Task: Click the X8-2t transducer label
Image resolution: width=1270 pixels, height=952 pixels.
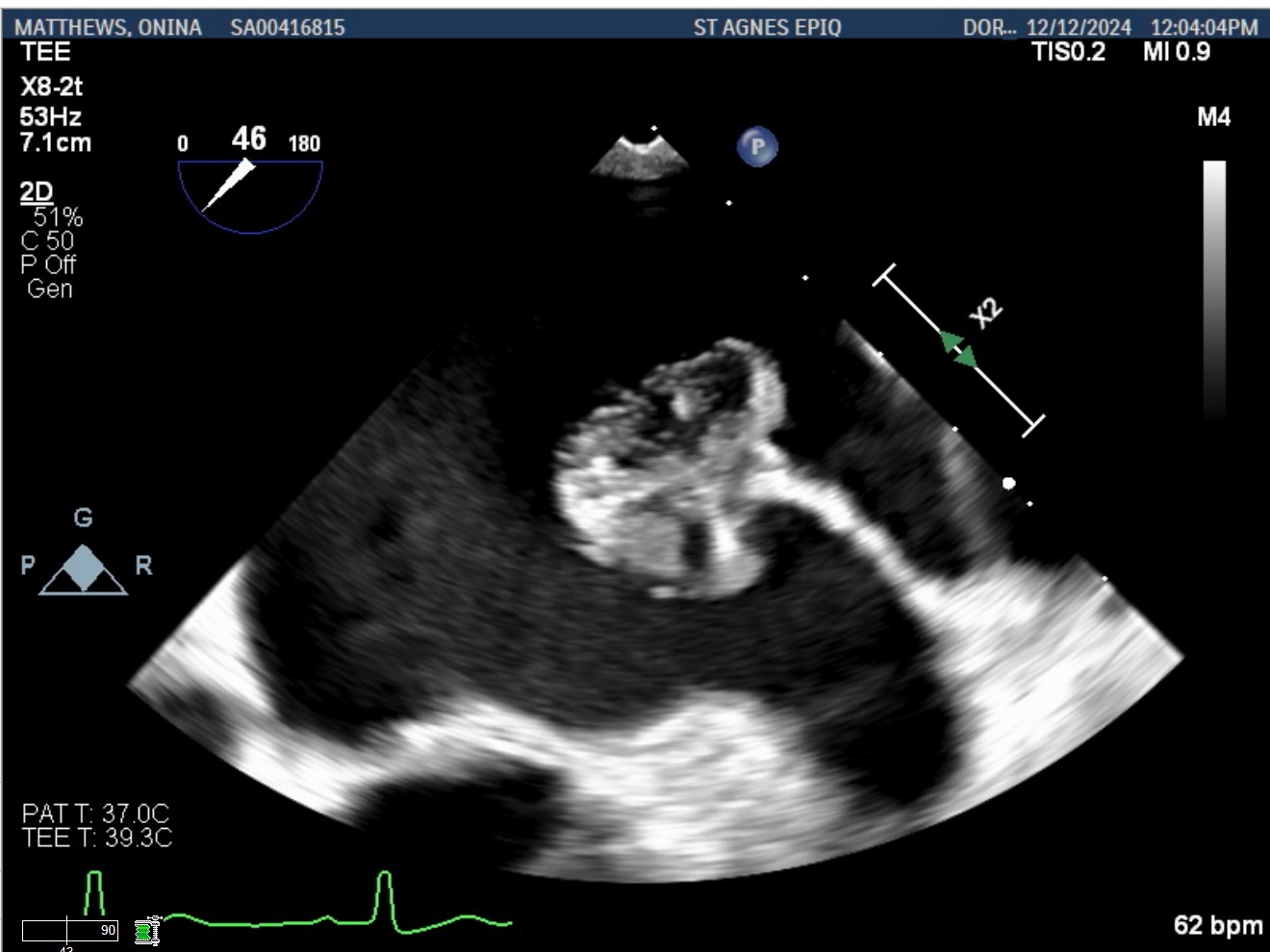Action: pyautogui.click(x=51, y=88)
